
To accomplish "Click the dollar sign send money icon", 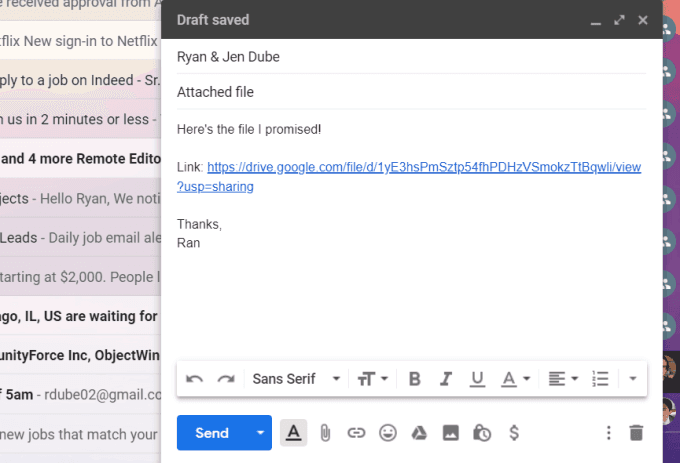I will 514,433.
